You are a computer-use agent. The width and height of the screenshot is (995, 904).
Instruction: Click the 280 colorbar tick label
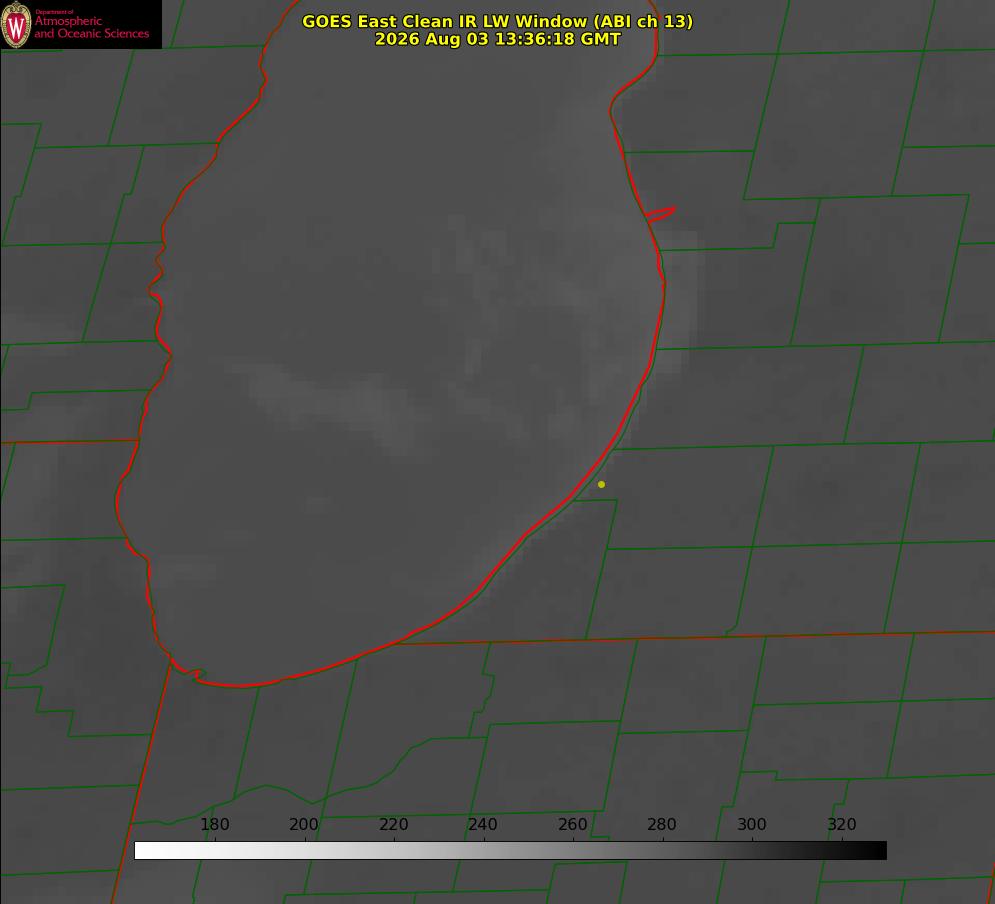click(662, 824)
